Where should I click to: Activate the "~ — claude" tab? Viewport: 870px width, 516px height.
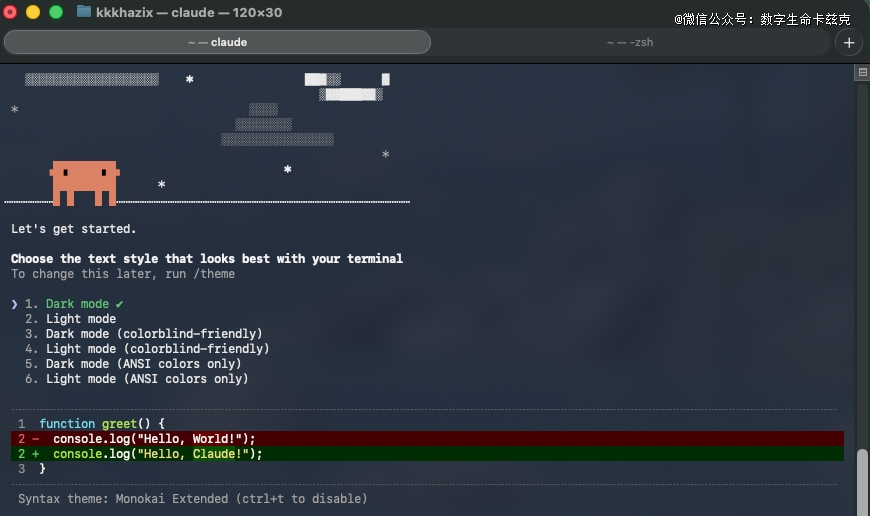pyautogui.click(x=217, y=42)
